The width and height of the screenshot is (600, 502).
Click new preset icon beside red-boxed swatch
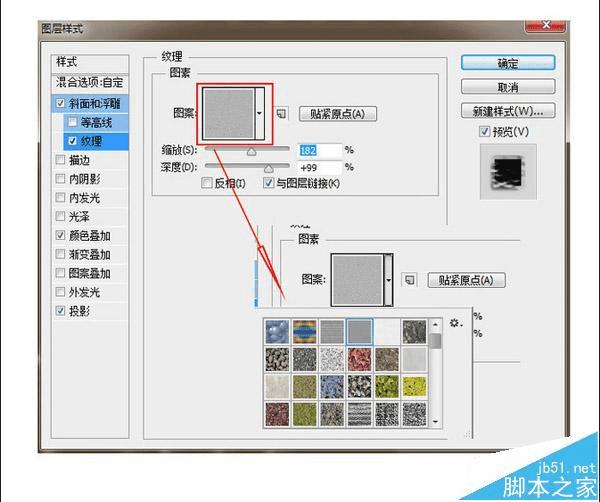pos(282,114)
